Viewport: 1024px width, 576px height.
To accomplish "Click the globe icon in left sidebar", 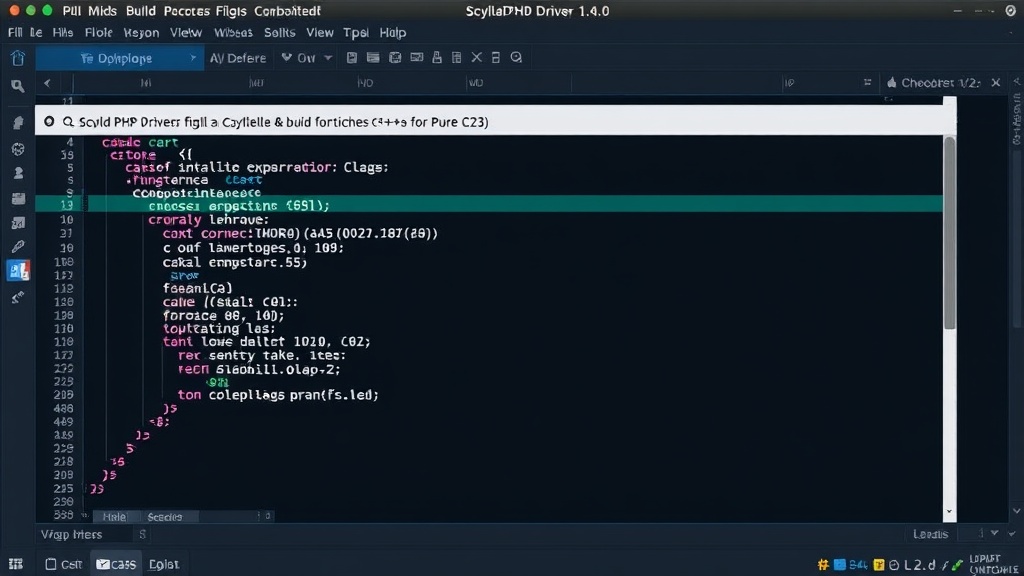I will click(x=18, y=149).
